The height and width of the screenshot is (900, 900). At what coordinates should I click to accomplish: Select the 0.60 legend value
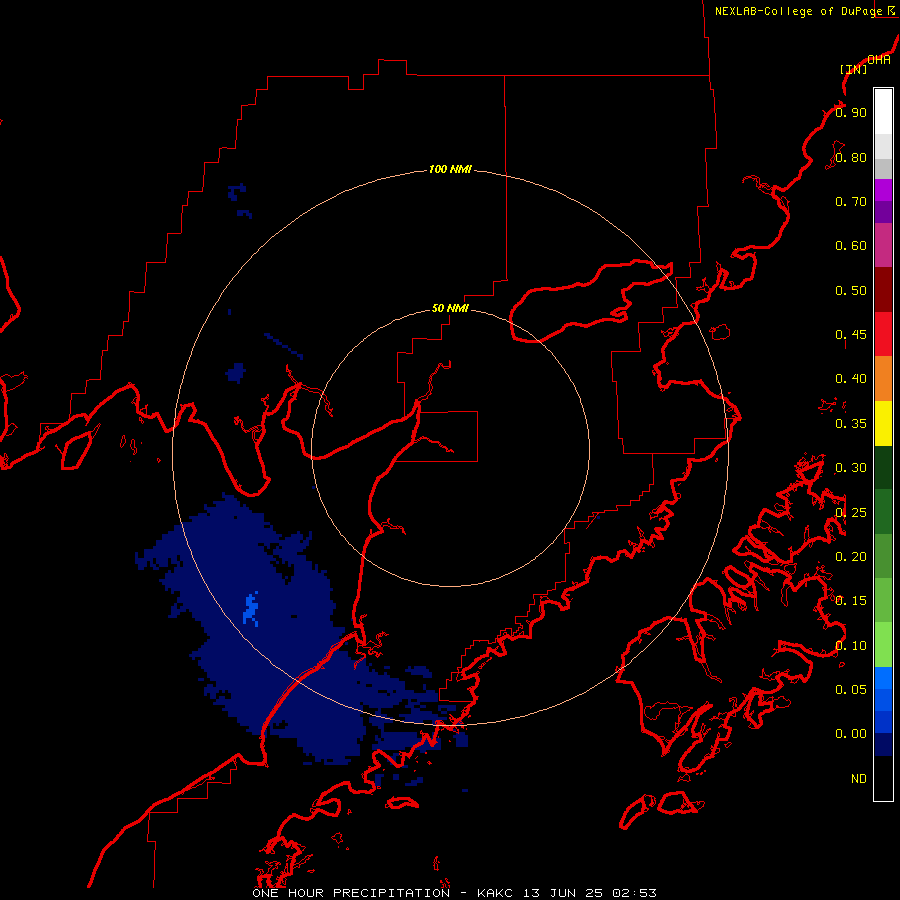point(851,246)
